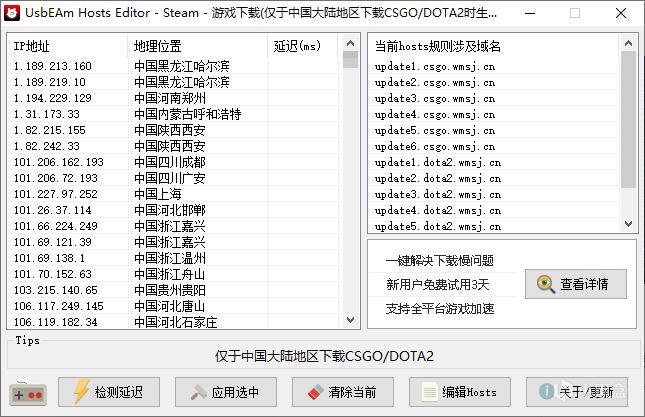Click location 中国上海
645x417 pixels.
[x=158, y=194]
